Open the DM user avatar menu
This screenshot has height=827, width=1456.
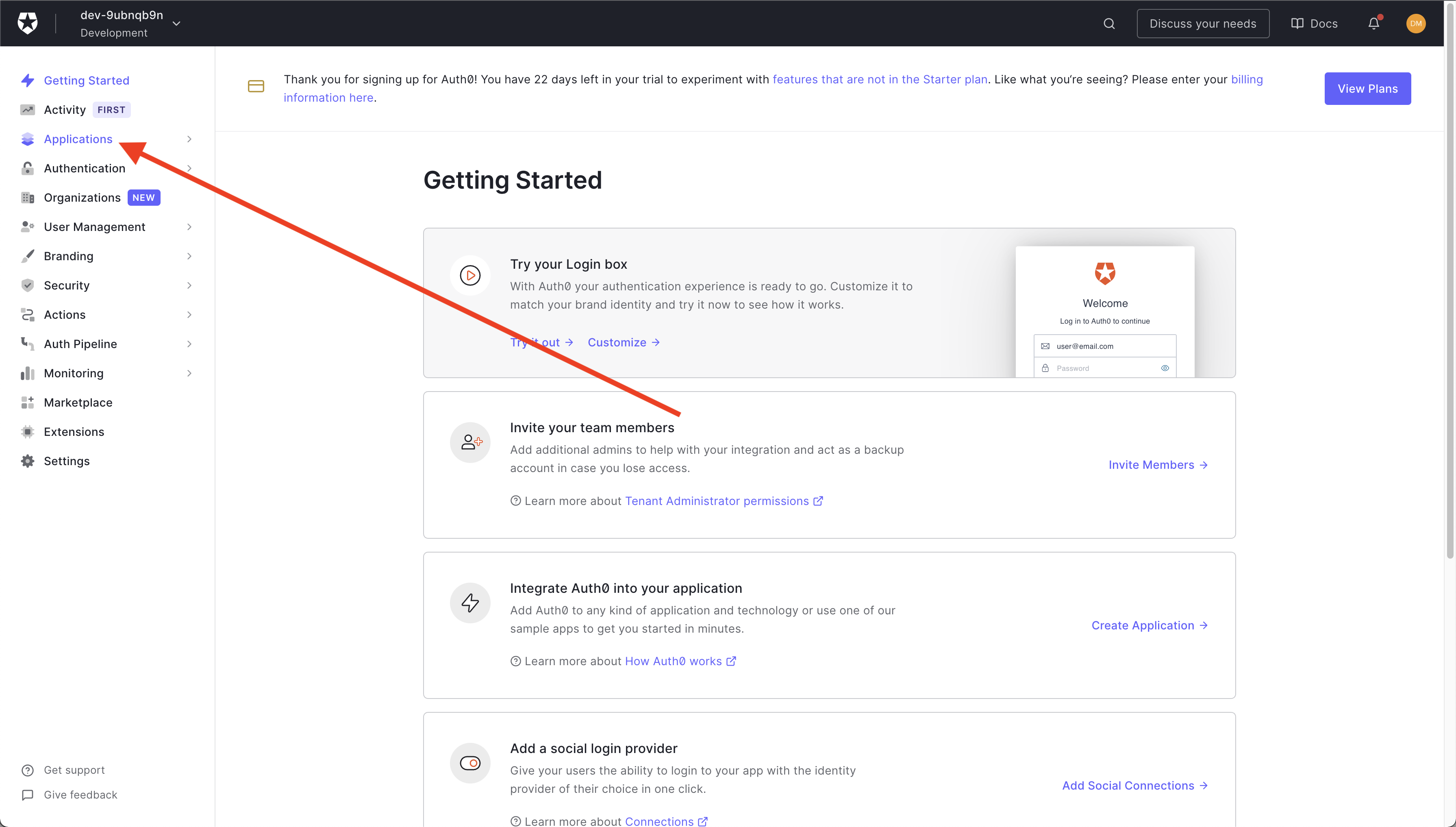click(x=1415, y=23)
